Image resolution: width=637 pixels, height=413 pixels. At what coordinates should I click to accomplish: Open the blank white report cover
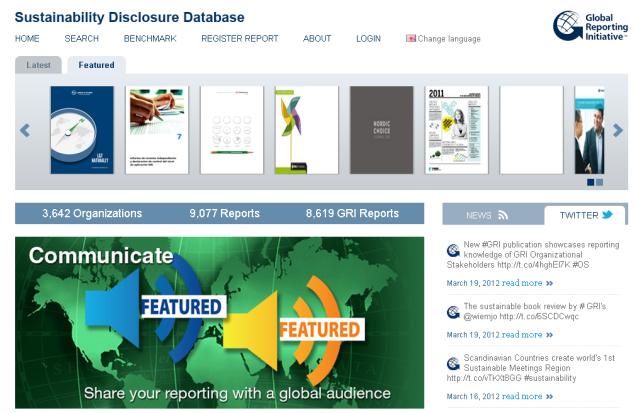tap(531, 130)
